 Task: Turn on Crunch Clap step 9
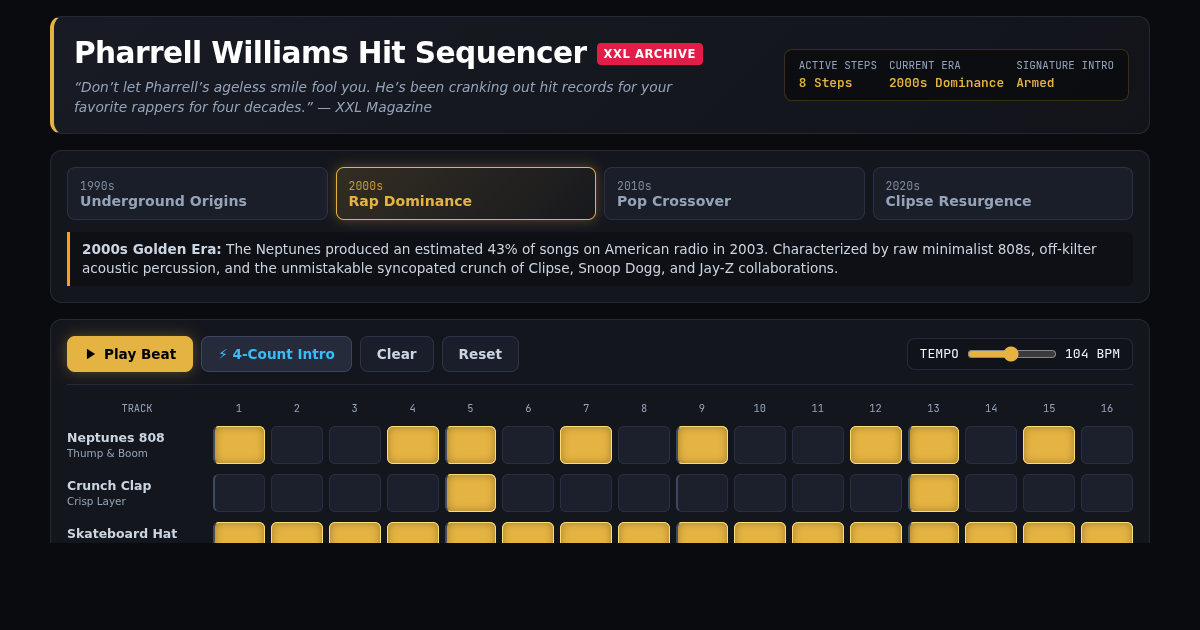point(702,493)
